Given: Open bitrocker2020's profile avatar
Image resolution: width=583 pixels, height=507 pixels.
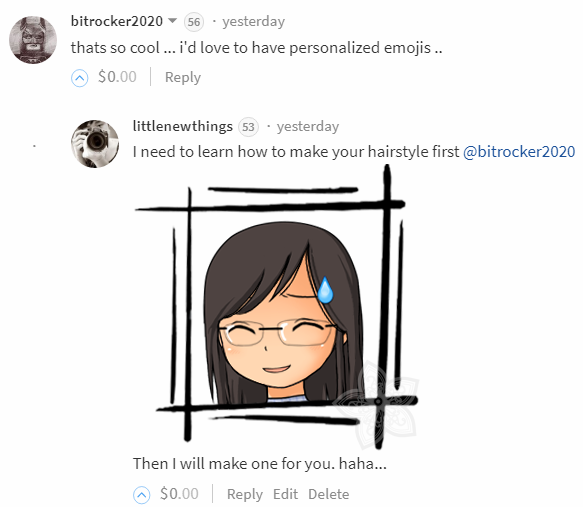Looking at the screenshot, I should pyautogui.click(x=33, y=40).
